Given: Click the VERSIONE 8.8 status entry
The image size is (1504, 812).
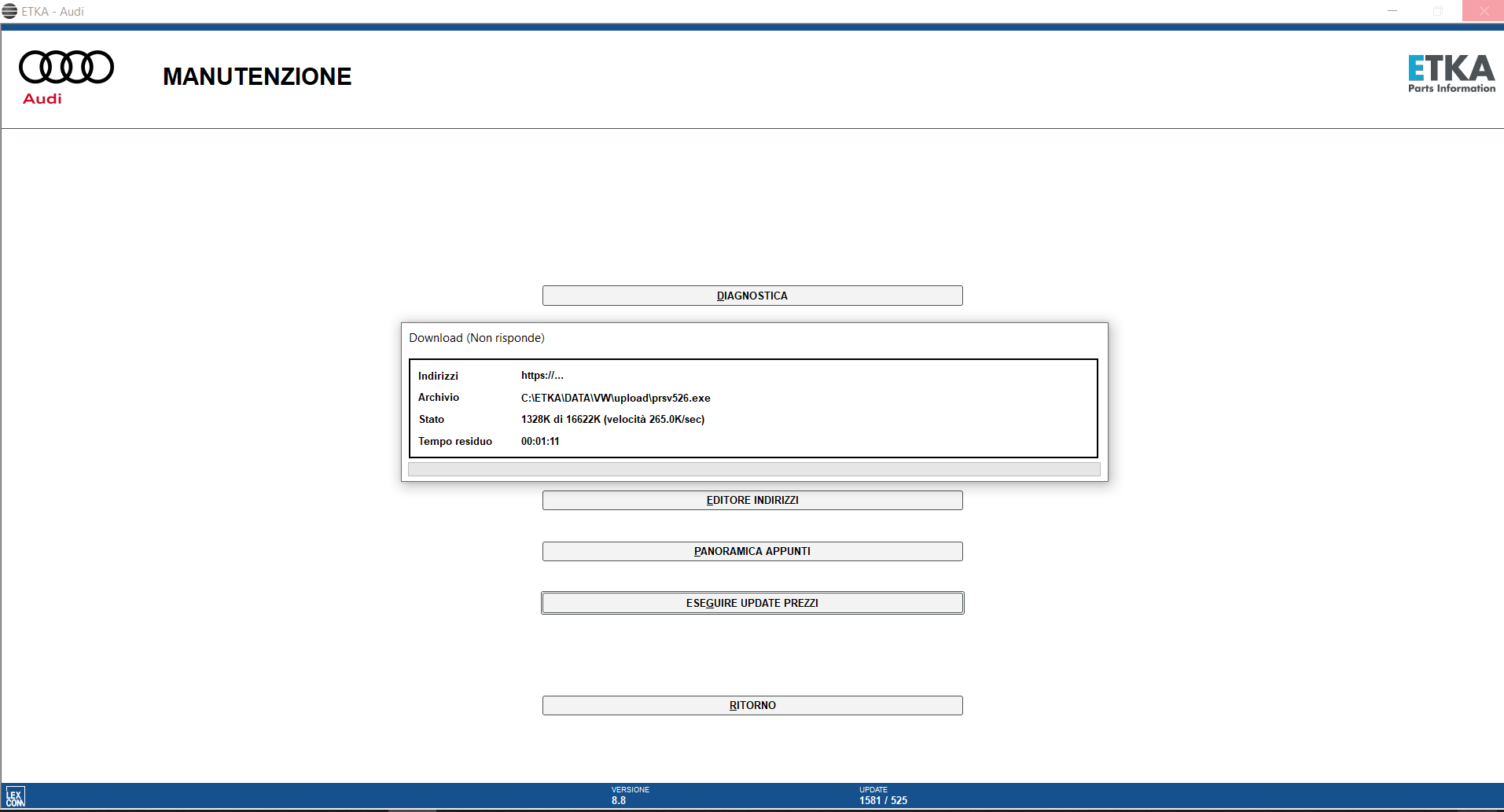Looking at the screenshot, I should pos(630,795).
